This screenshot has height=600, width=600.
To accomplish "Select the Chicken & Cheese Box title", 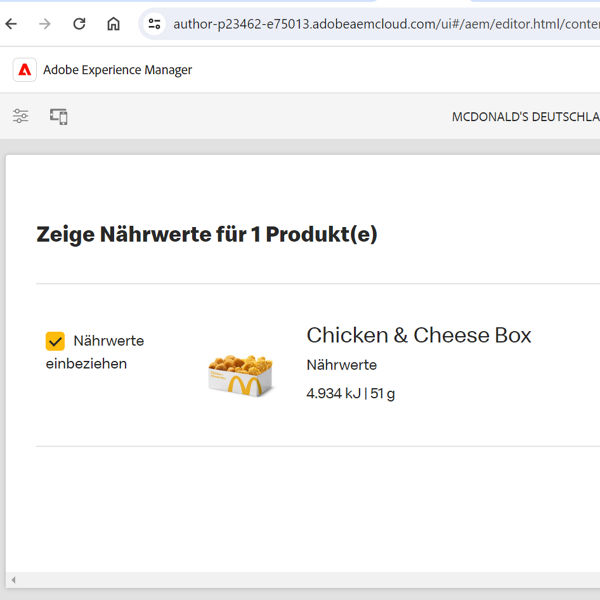I will tap(418, 335).
